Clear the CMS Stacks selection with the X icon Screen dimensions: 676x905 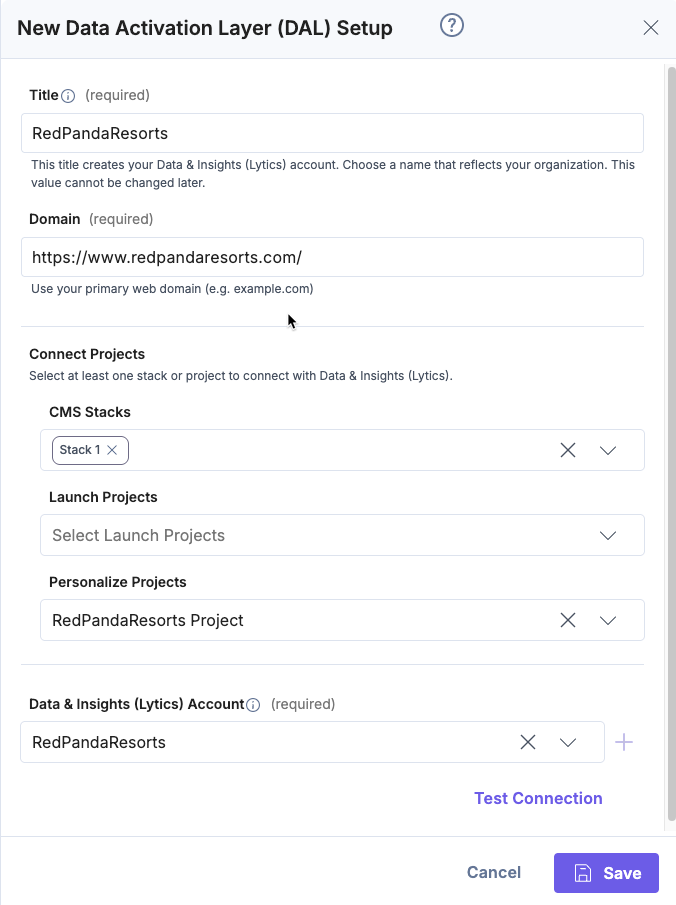568,450
